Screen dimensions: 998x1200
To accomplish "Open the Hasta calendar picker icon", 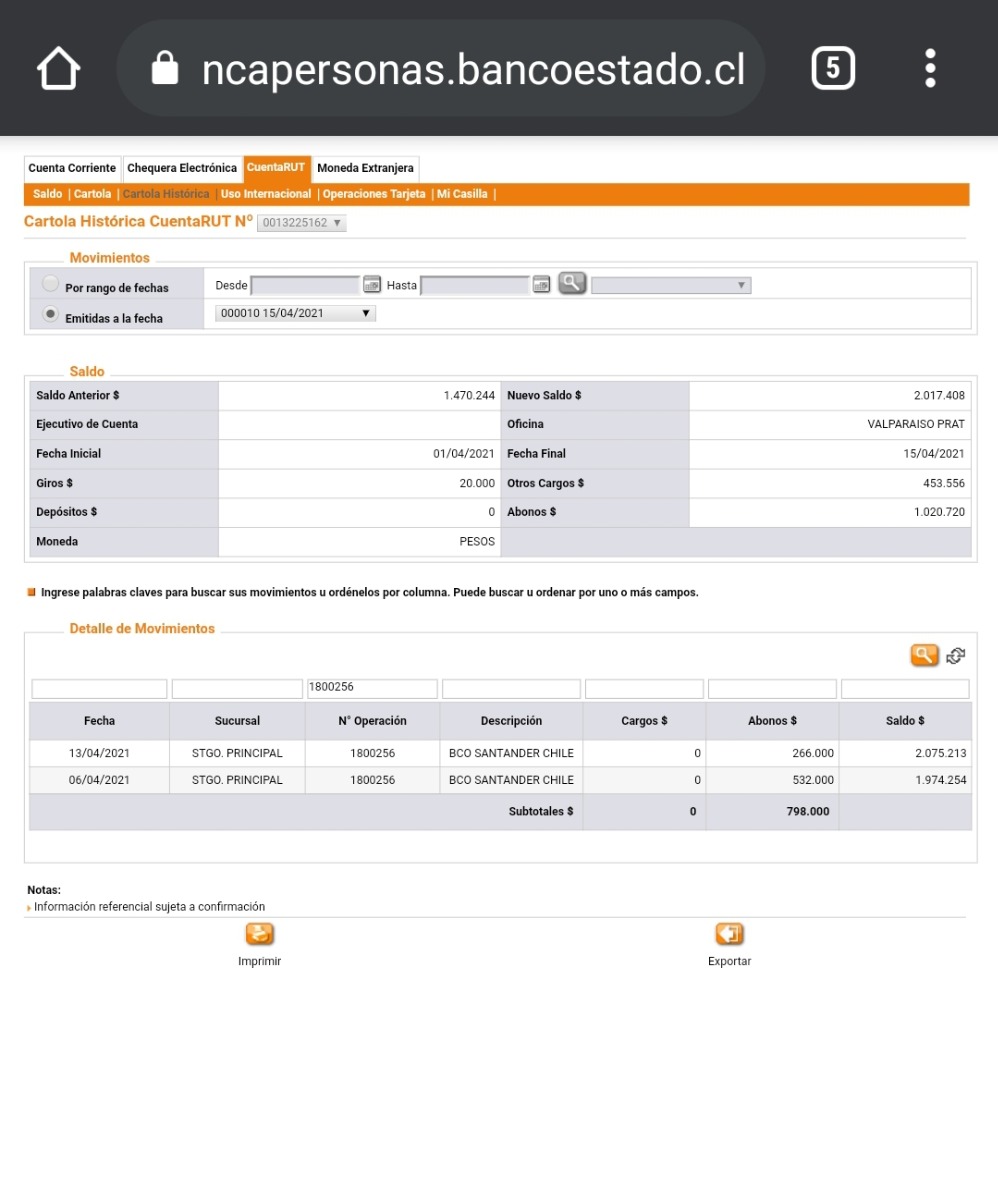I will [541, 285].
